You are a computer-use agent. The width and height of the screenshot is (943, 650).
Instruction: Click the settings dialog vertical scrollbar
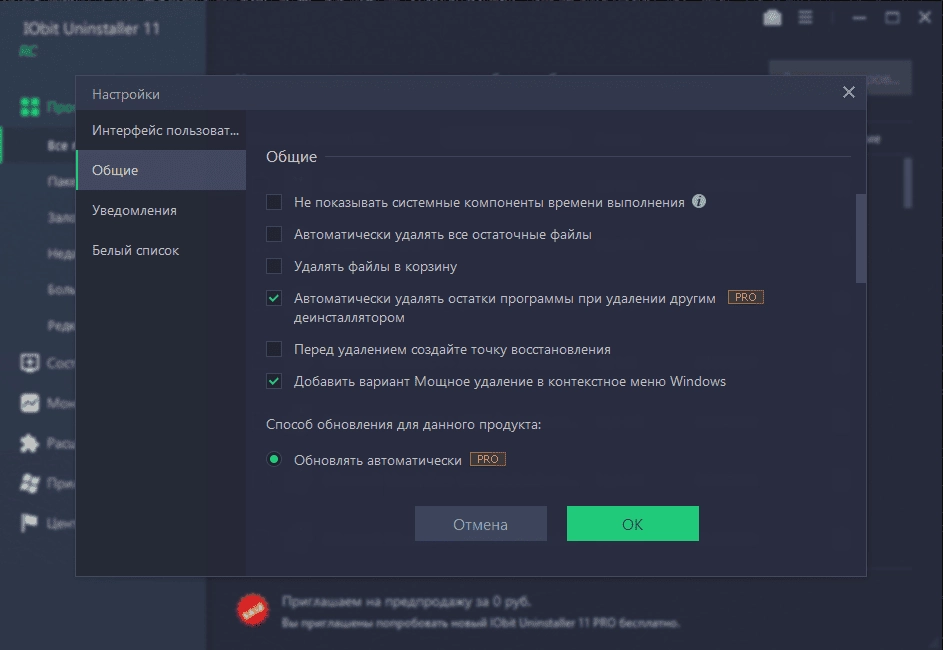(861, 238)
